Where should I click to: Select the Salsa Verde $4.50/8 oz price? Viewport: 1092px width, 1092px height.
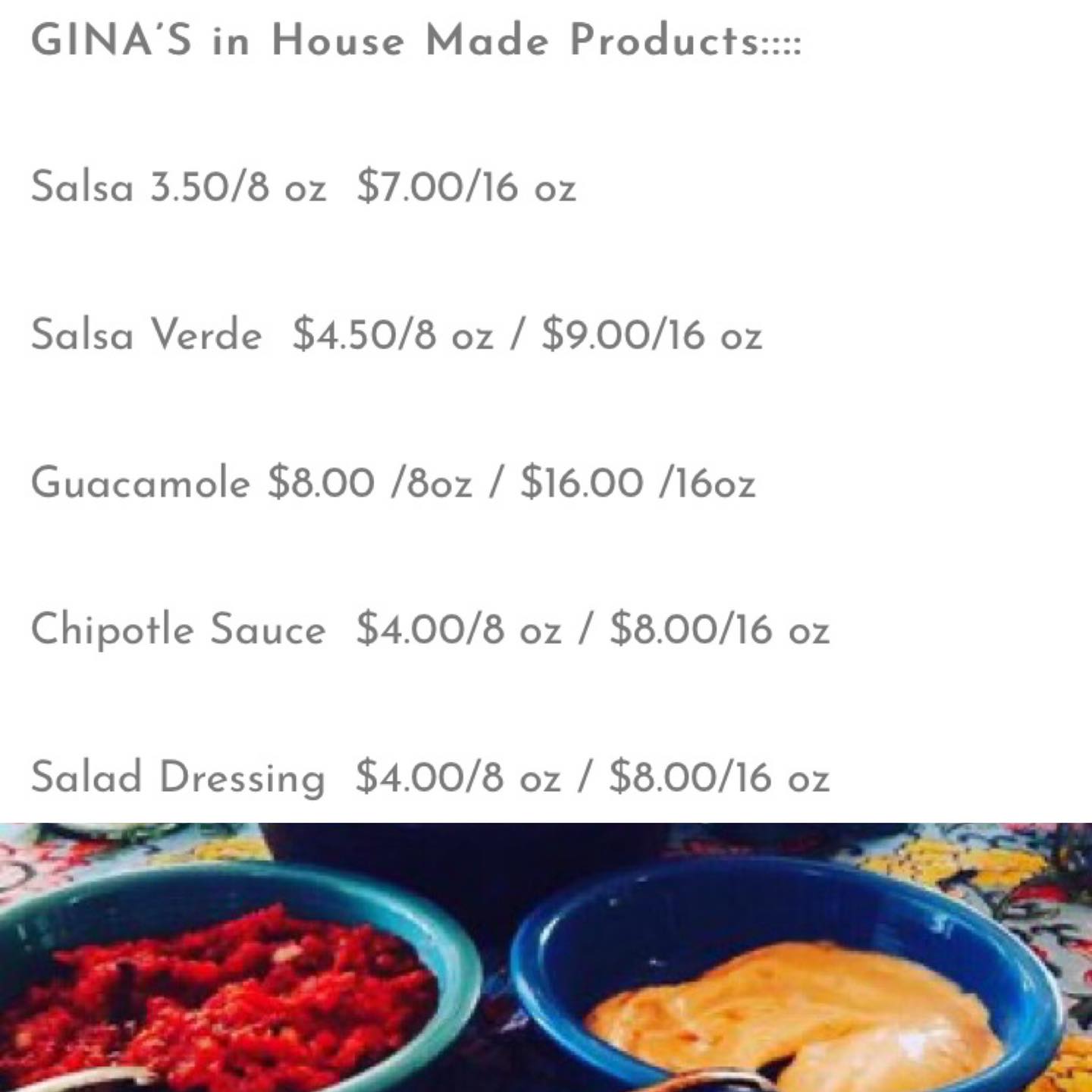pyautogui.click(x=393, y=334)
